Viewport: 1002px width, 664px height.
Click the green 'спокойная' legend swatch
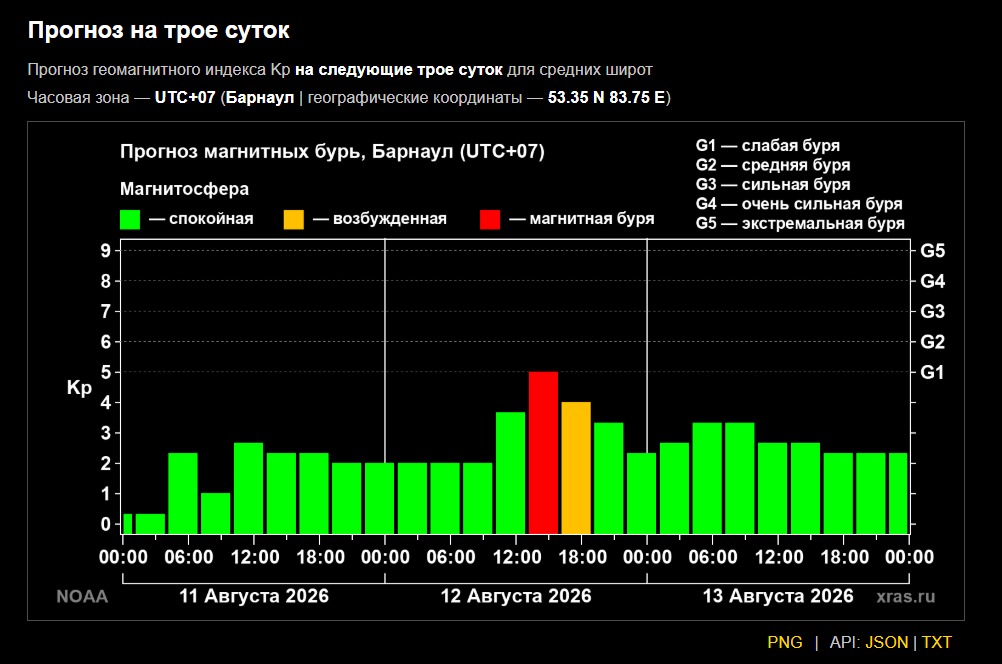(x=130, y=219)
